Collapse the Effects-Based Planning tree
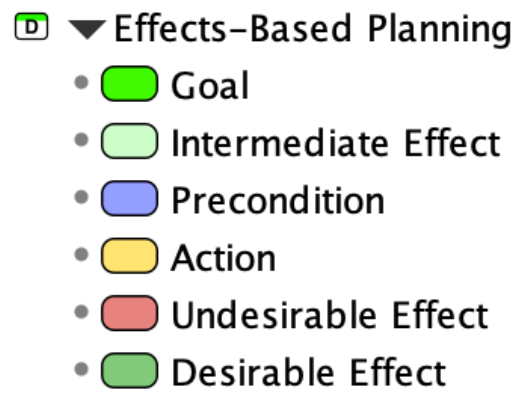Viewport: 530px width, 401px height. click(x=87, y=29)
